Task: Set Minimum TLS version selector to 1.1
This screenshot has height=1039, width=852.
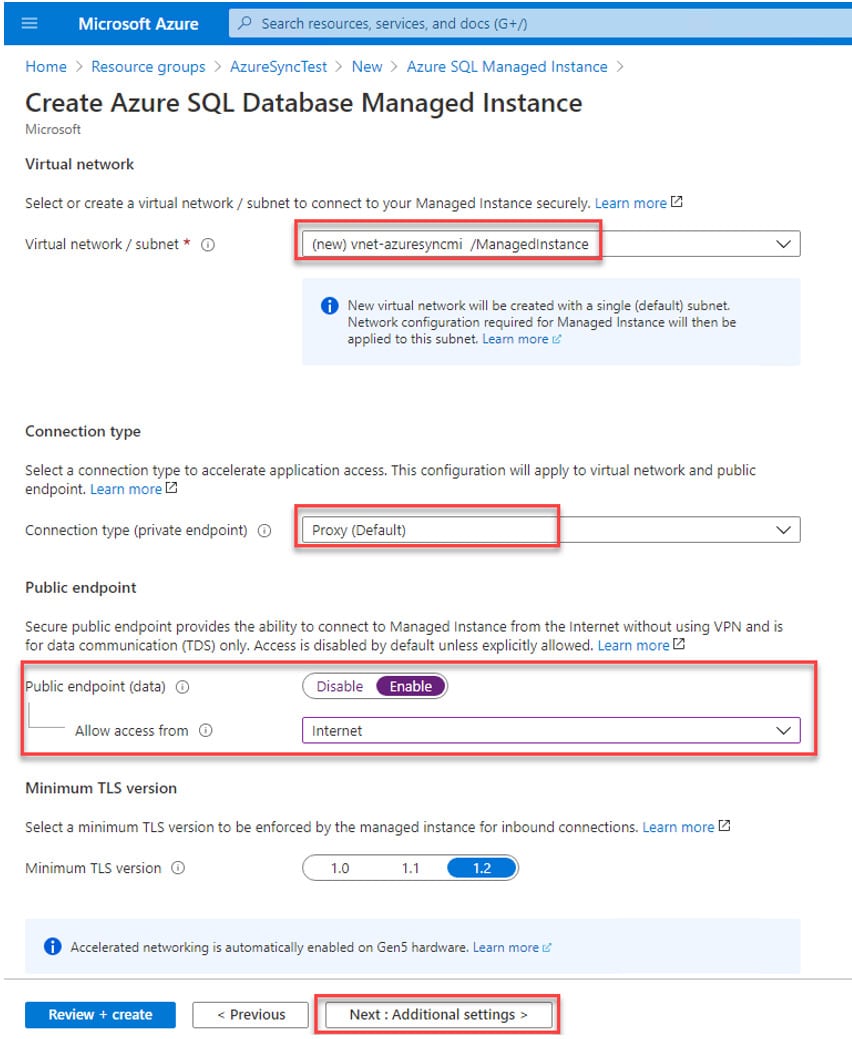Action: point(410,868)
